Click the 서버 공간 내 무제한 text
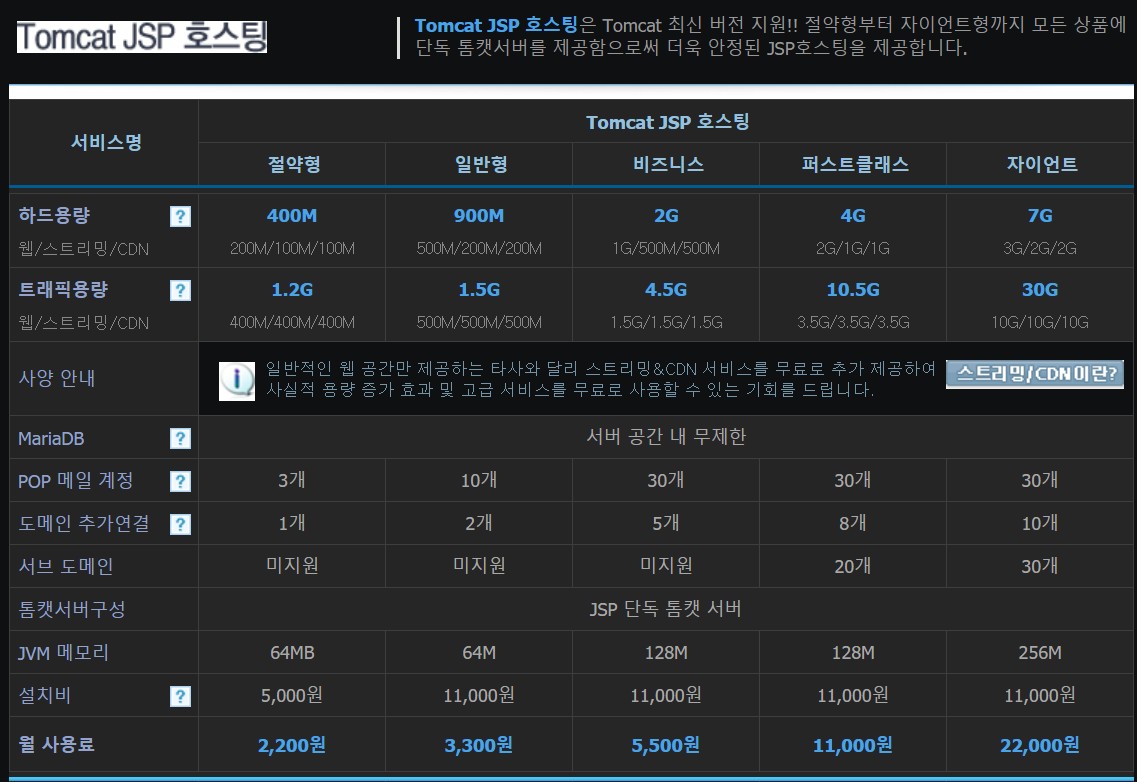The image size is (1137, 782). coord(666,436)
